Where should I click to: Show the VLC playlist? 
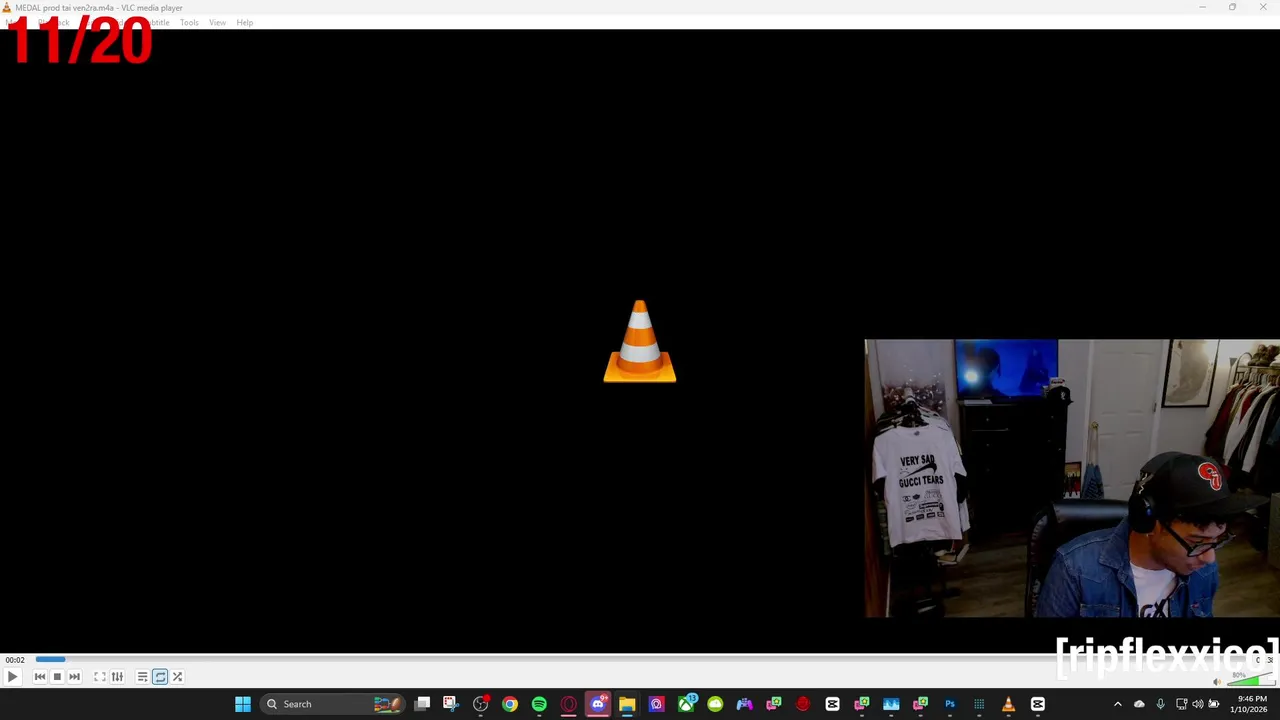(142, 677)
